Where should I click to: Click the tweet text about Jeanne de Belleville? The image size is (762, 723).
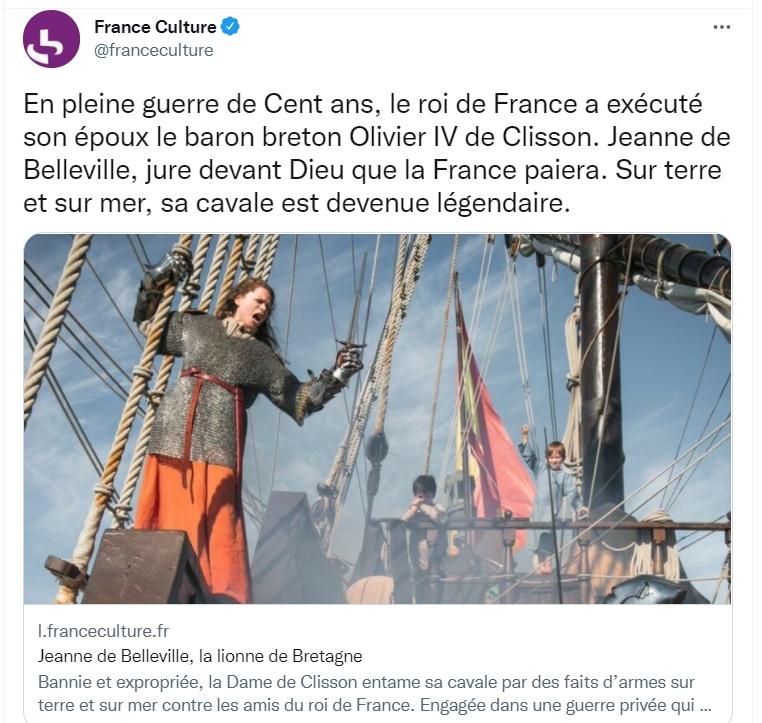click(377, 154)
